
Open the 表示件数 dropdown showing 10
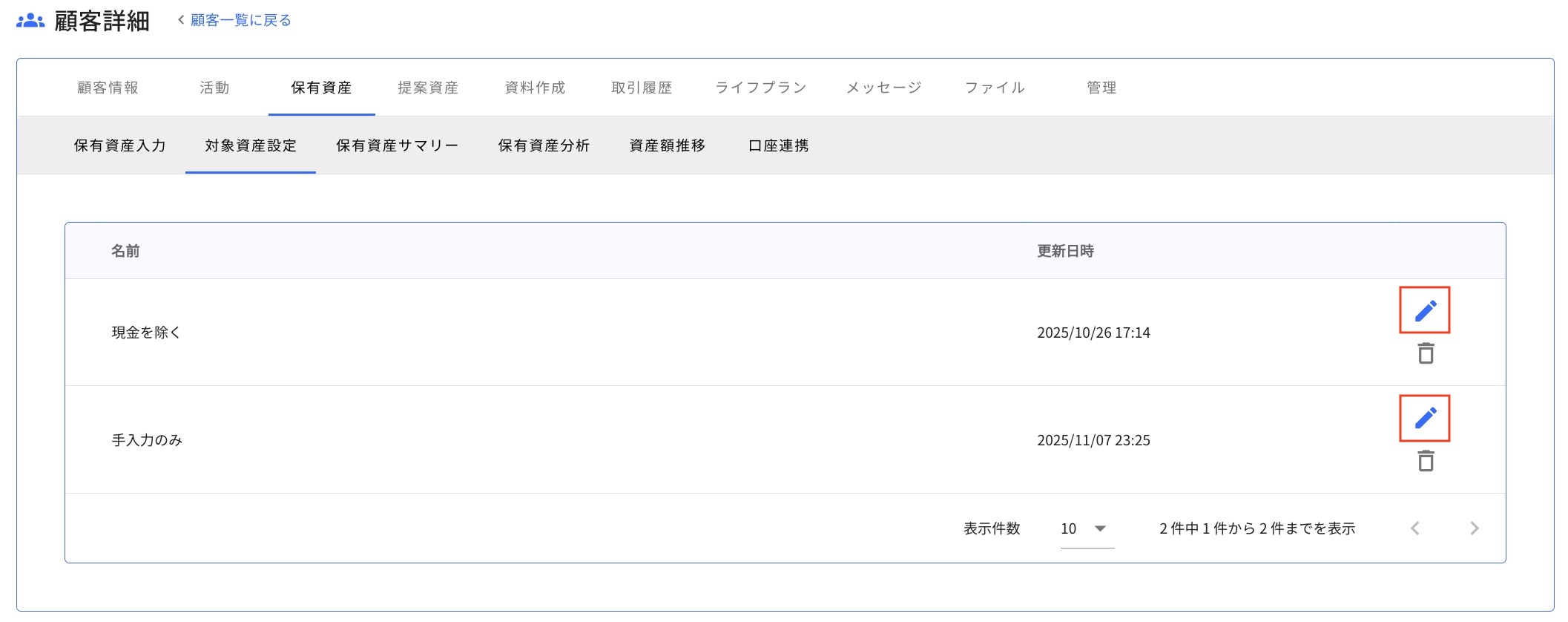[x=1087, y=529]
